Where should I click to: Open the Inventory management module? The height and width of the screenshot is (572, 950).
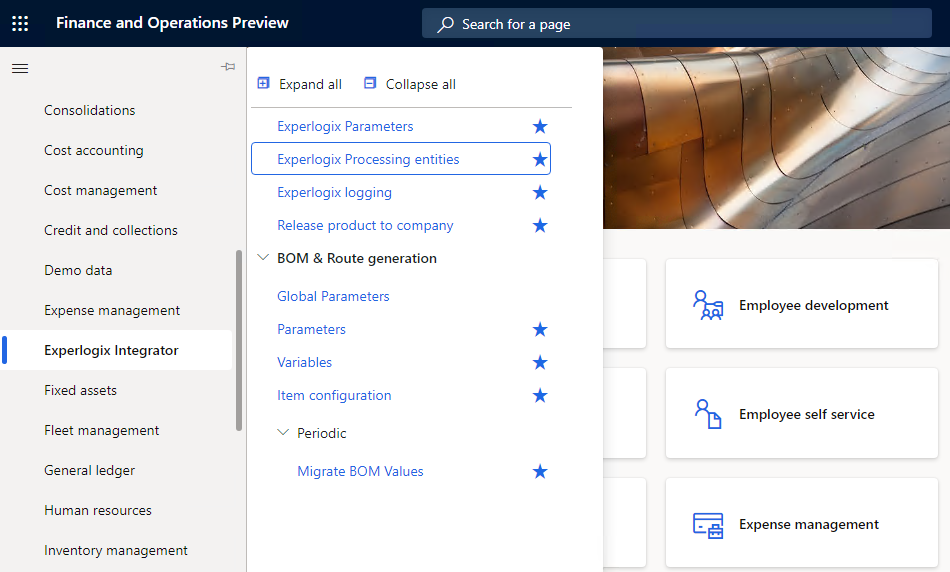pos(116,550)
